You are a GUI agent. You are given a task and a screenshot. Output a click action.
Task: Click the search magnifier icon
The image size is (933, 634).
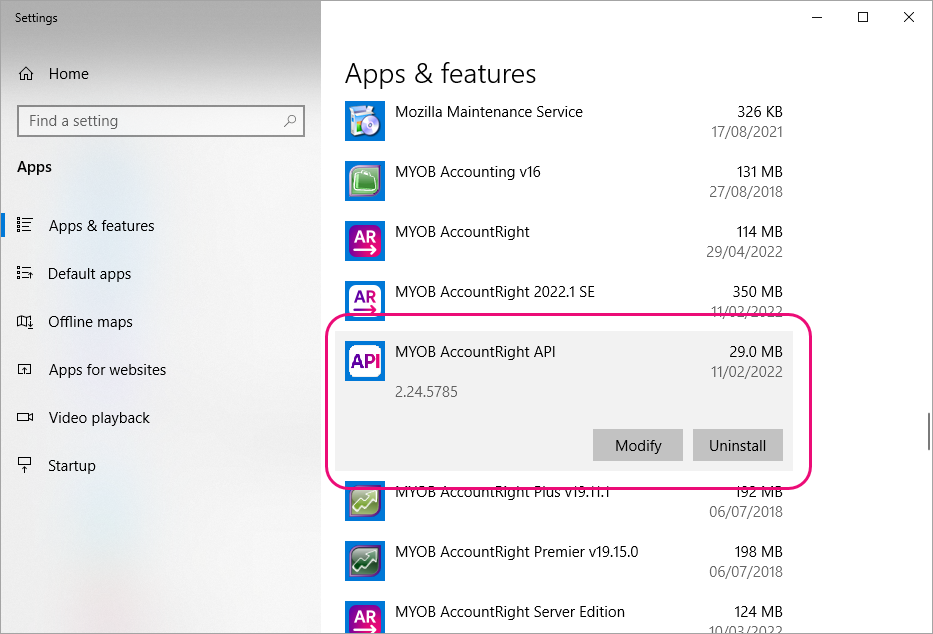[290, 121]
